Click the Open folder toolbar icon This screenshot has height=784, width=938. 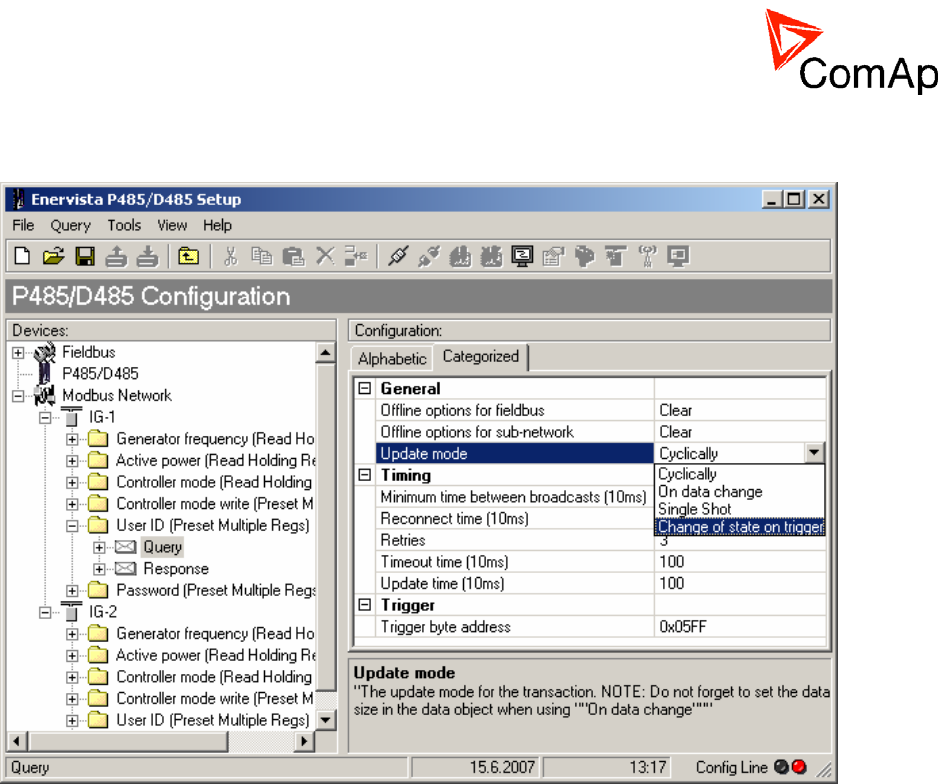pos(54,256)
